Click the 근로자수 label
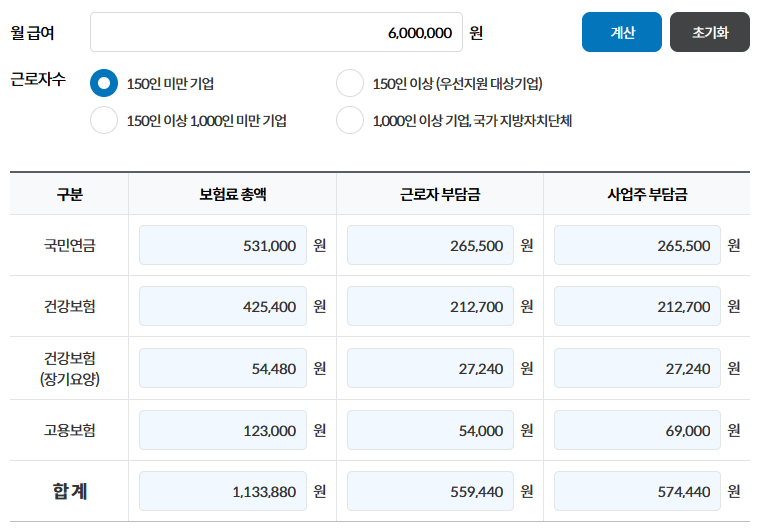The width and height of the screenshot is (760, 532). [x=38, y=79]
